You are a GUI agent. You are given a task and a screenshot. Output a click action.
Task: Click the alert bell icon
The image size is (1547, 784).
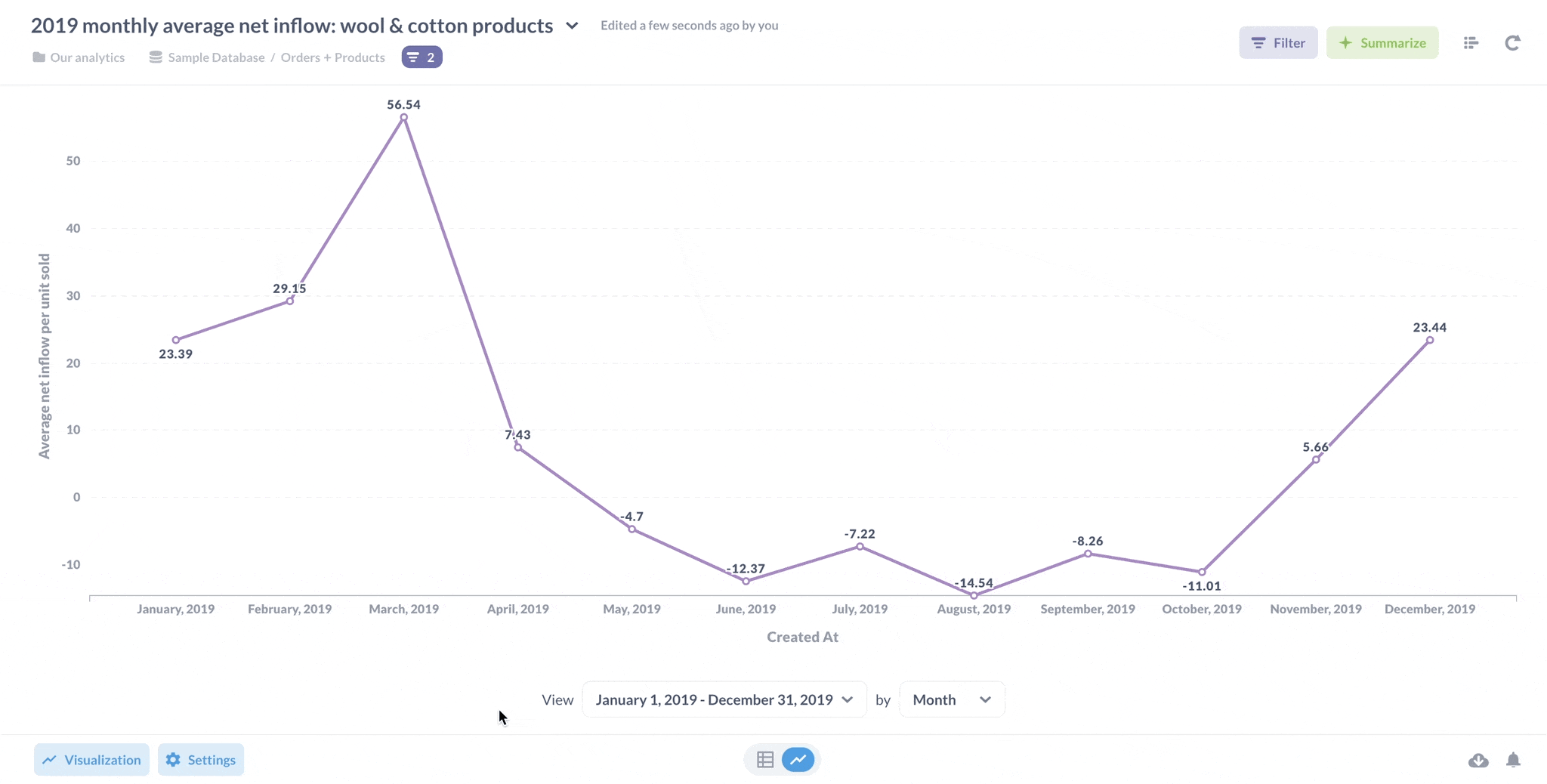(1513, 760)
